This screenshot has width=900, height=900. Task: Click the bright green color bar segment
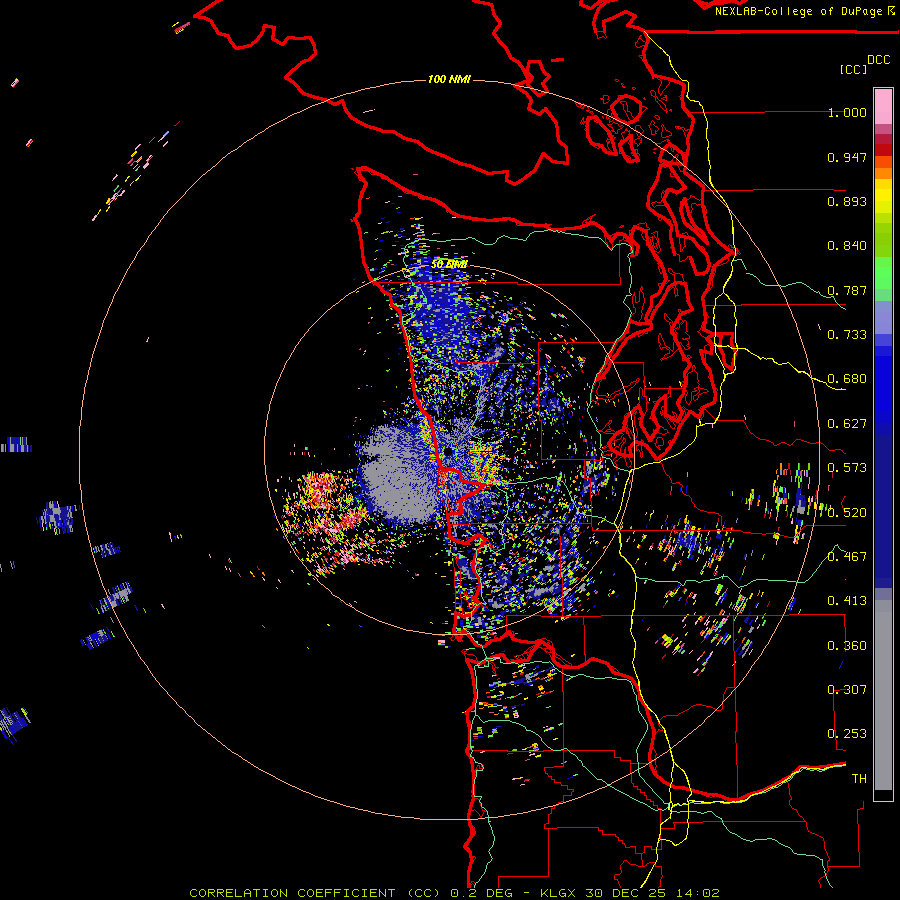pyautogui.click(x=883, y=273)
